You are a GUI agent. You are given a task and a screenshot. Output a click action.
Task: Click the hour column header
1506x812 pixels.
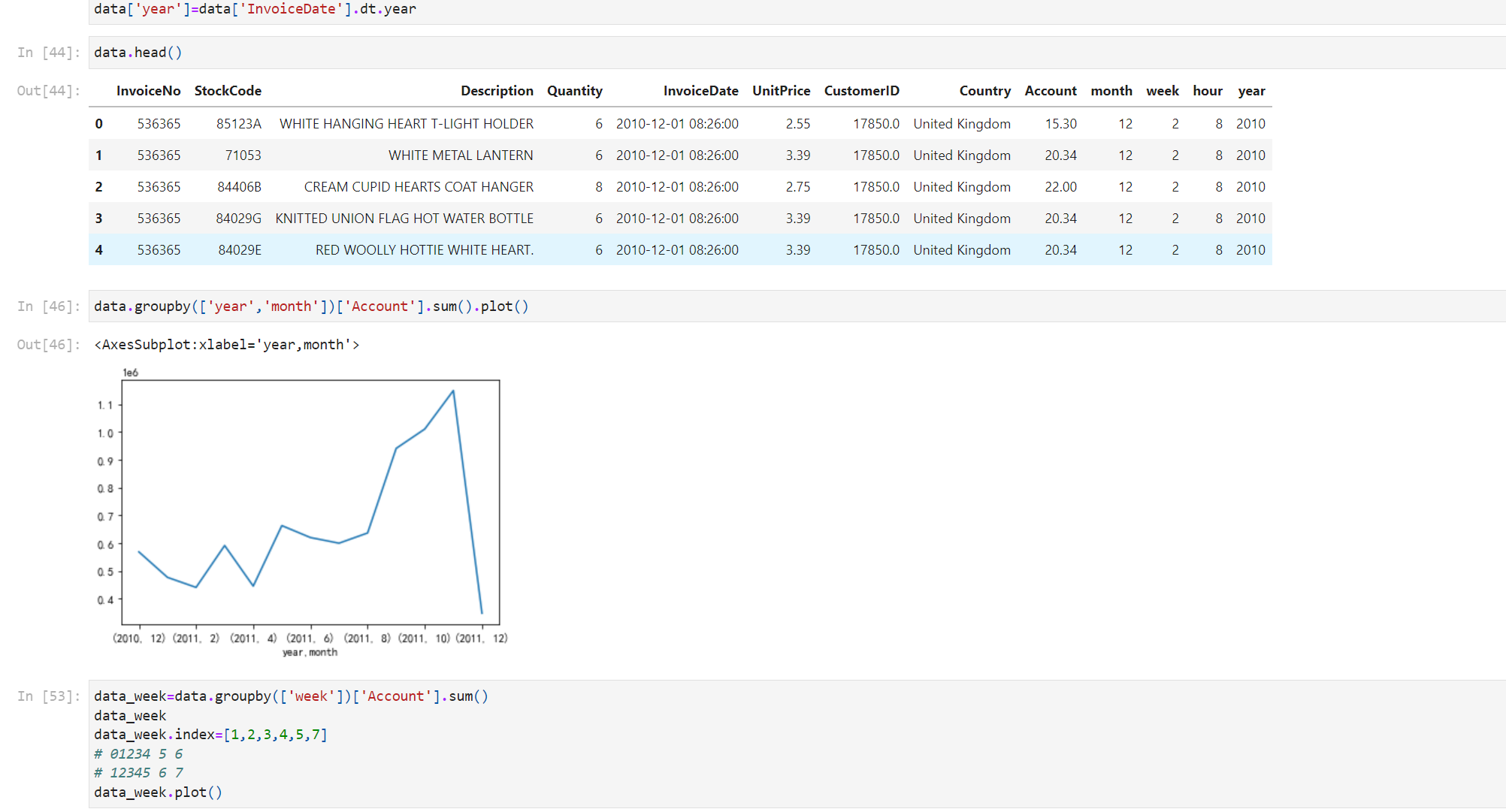(x=1207, y=91)
